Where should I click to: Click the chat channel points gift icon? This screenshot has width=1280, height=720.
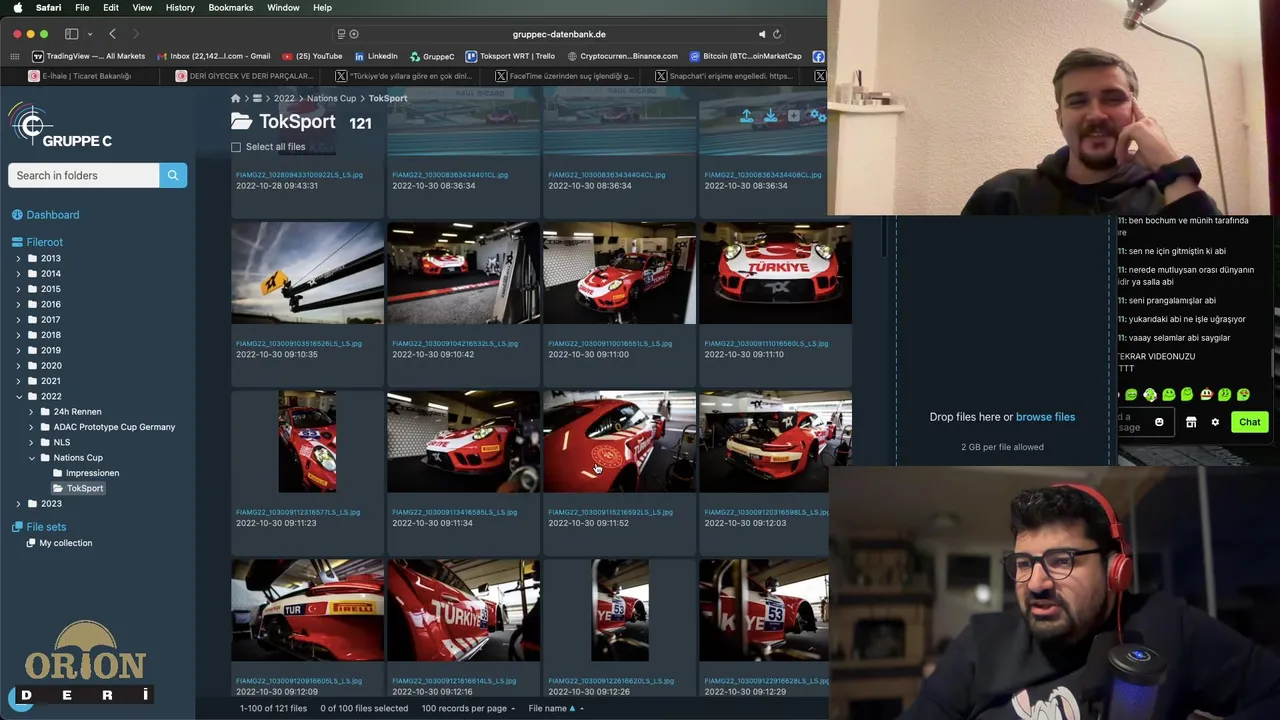pyautogui.click(x=1191, y=422)
